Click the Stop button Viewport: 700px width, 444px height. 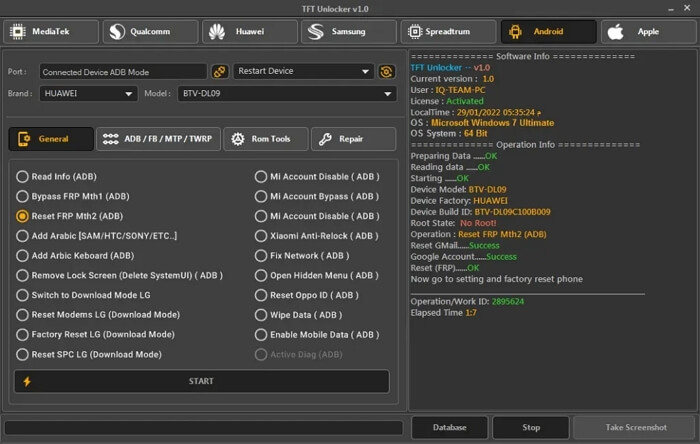(x=531, y=427)
